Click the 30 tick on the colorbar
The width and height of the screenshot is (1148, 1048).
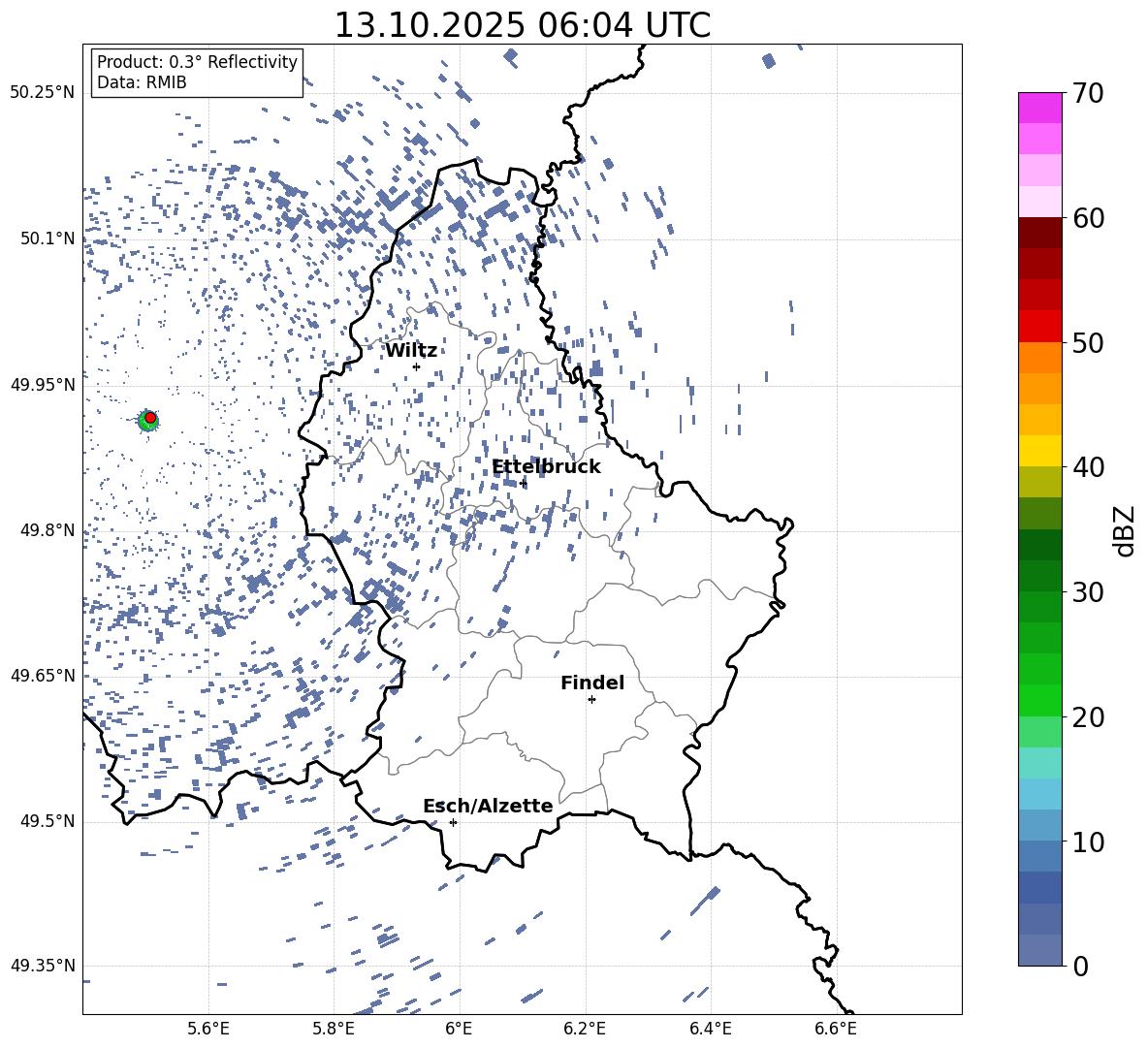click(x=1089, y=592)
